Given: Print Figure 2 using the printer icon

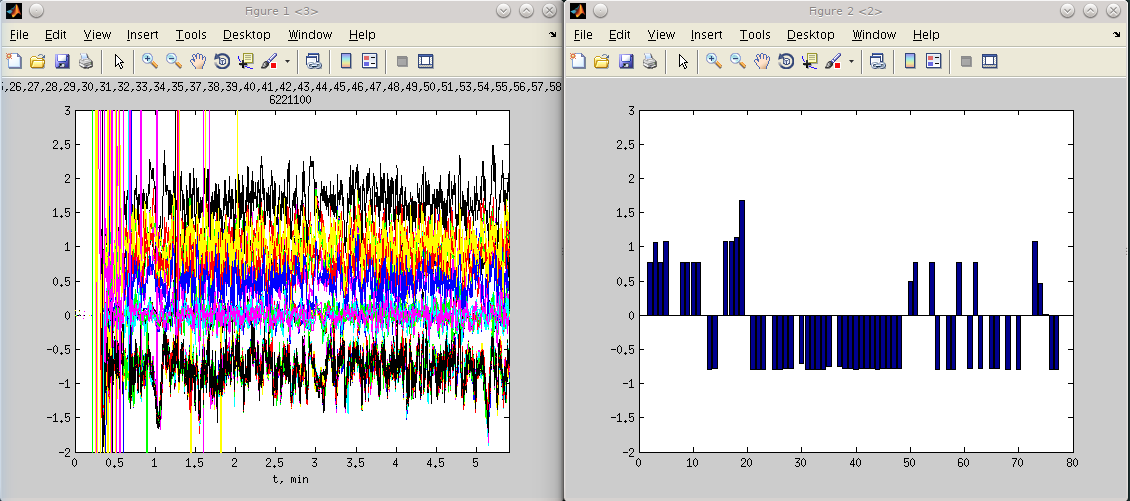Looking at the screenshot, I should coord(650,61).
